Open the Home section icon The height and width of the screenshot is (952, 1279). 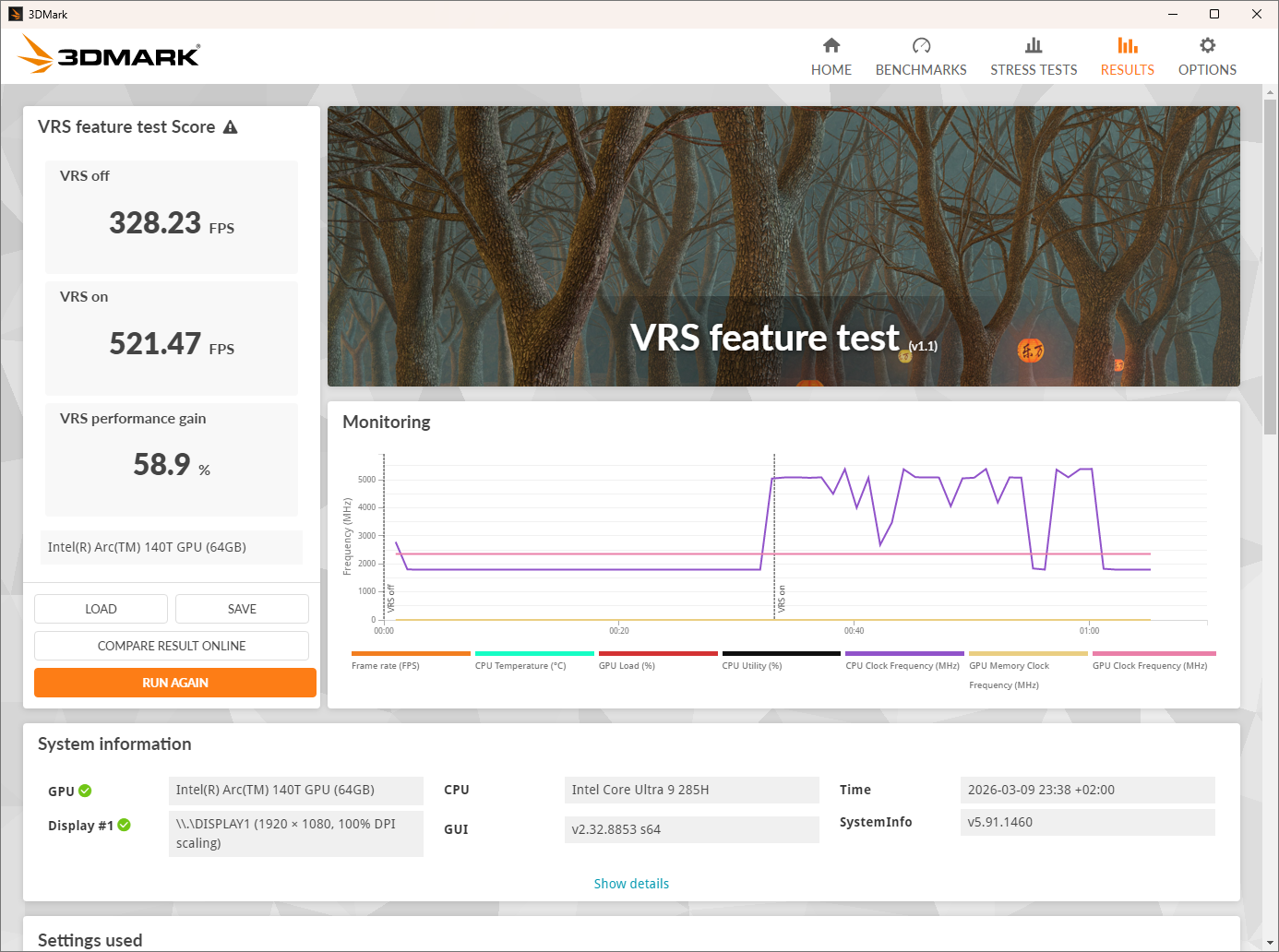tap(831, 46)
